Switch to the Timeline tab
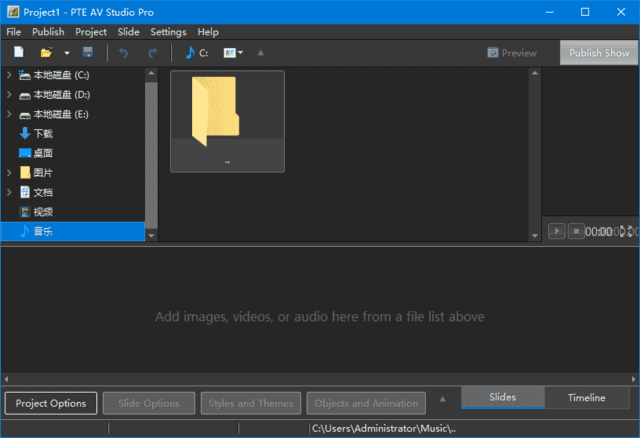The width and height of the screenshot is (640, 438). point(586,398)
